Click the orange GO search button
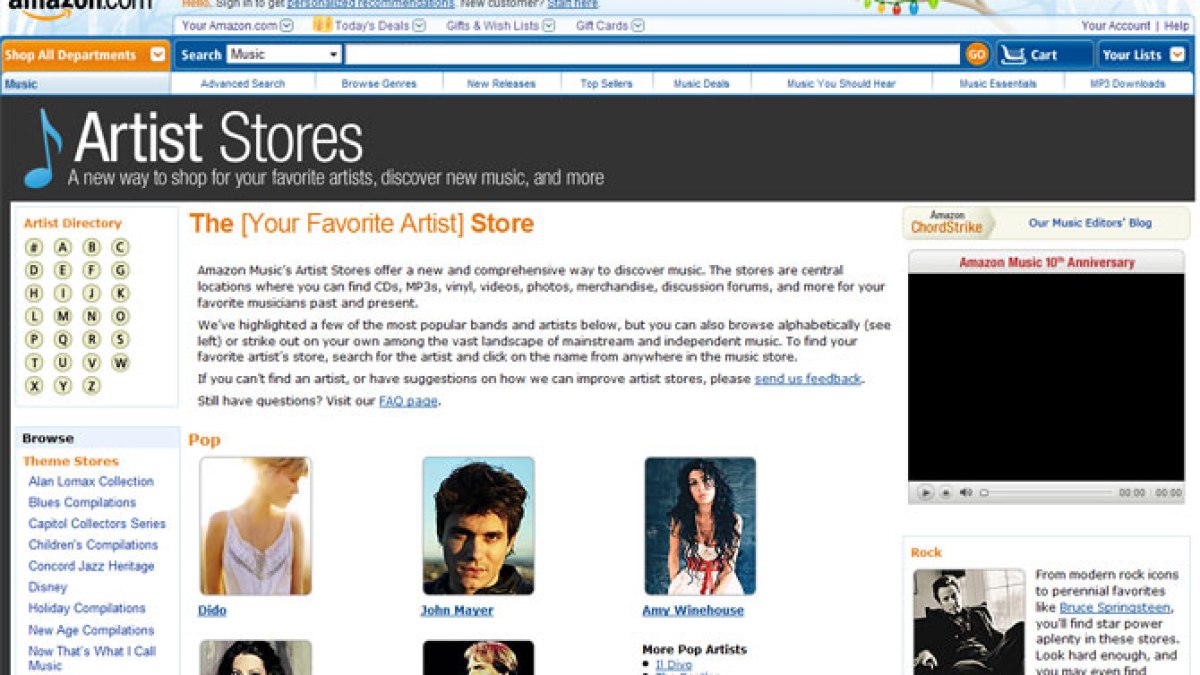 click(x=977, y=54)
